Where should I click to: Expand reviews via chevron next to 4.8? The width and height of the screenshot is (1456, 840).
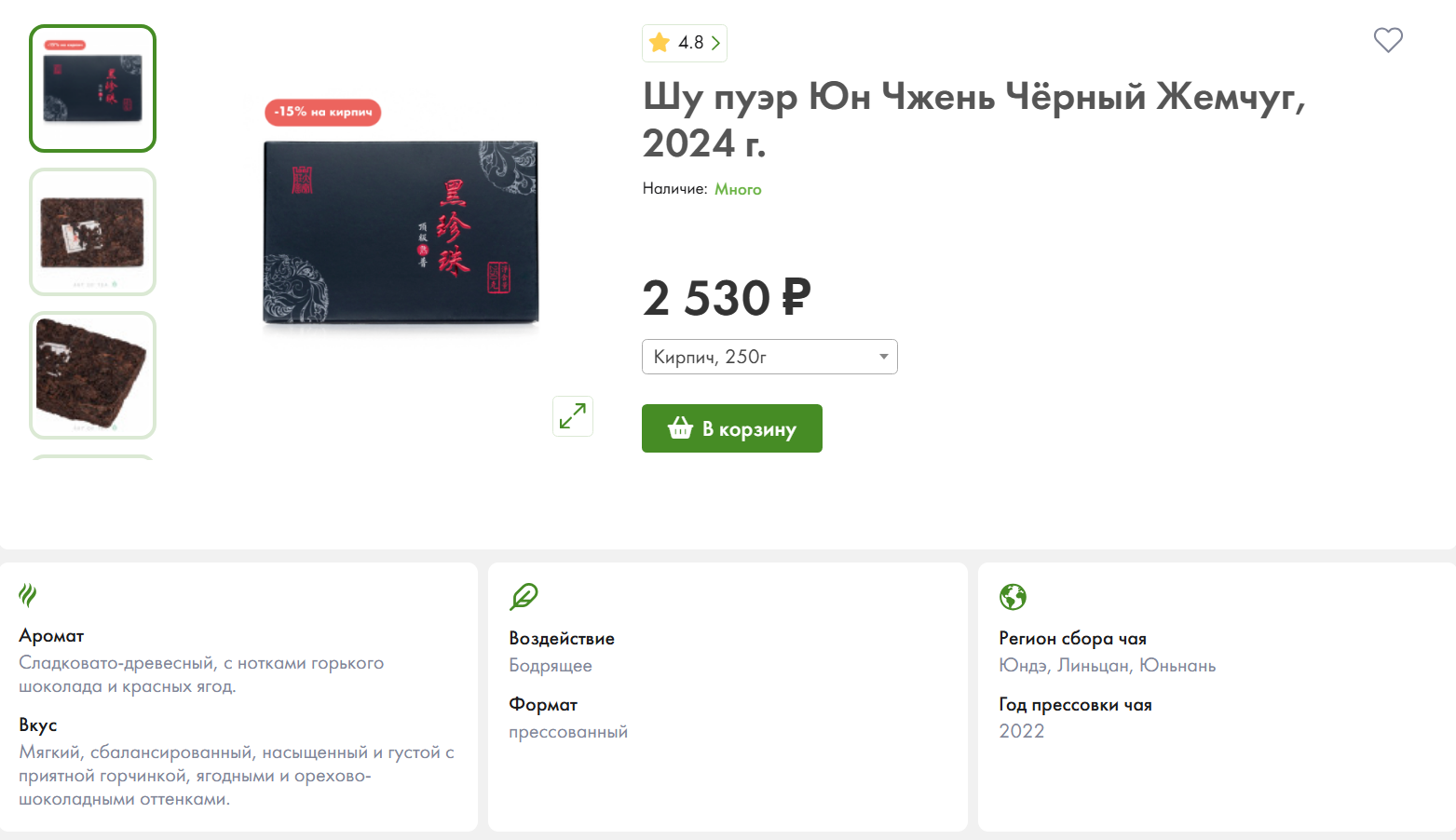[x=715, y=43]
